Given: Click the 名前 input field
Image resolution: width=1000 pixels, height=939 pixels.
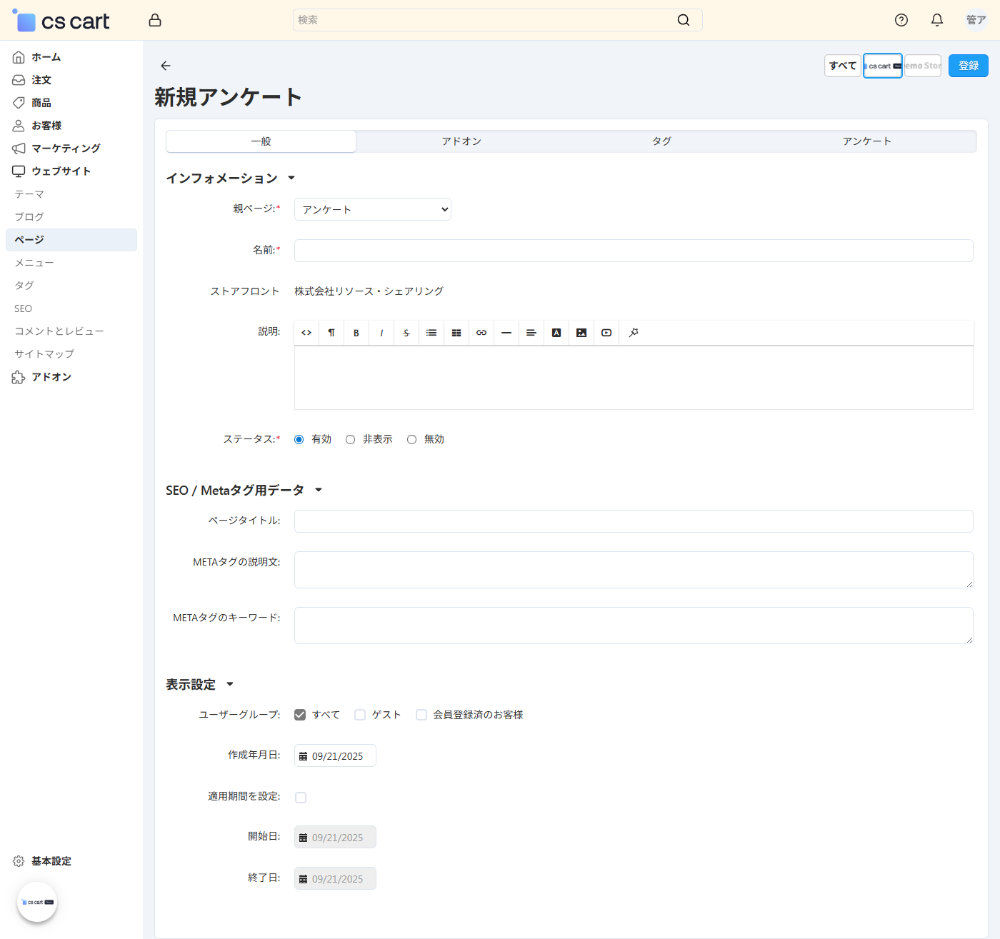Looking at the screenshot, I should [x=633, y=250].
